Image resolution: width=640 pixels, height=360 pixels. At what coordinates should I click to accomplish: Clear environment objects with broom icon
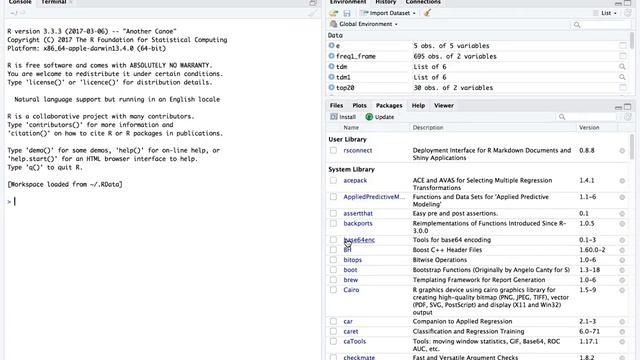(427, 13)
